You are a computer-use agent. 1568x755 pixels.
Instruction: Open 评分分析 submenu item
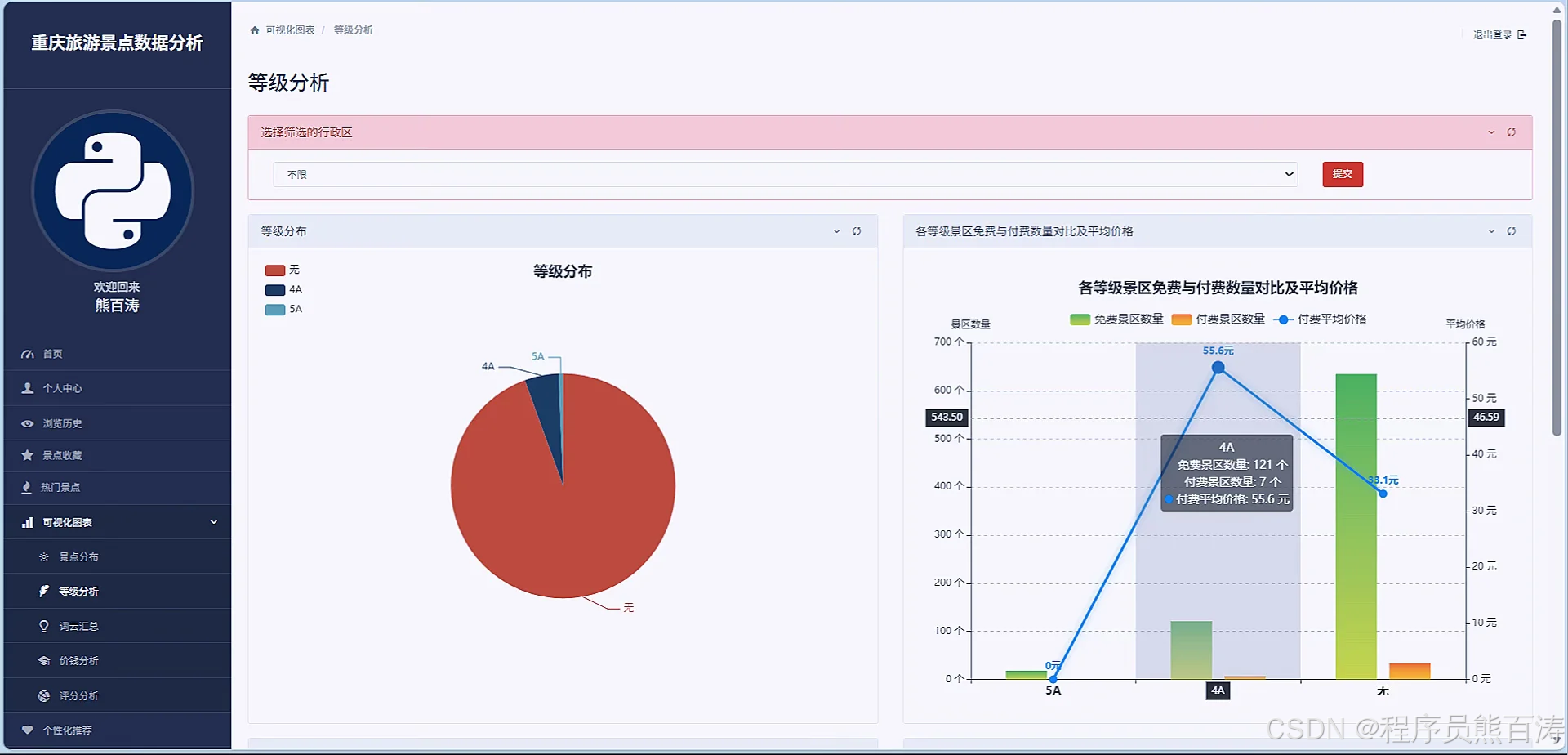point(118,696)
